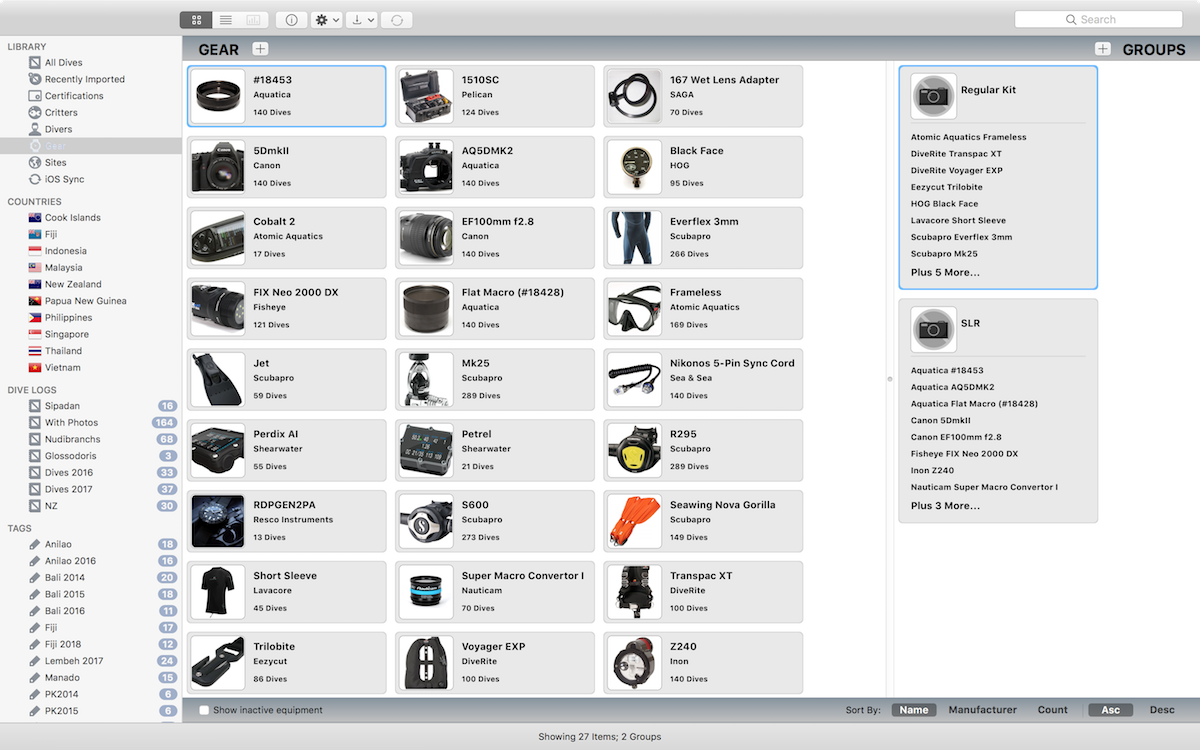Sort gear by Manufacturer
This screenshot has height=750, width=1200.
coord(982,710)
